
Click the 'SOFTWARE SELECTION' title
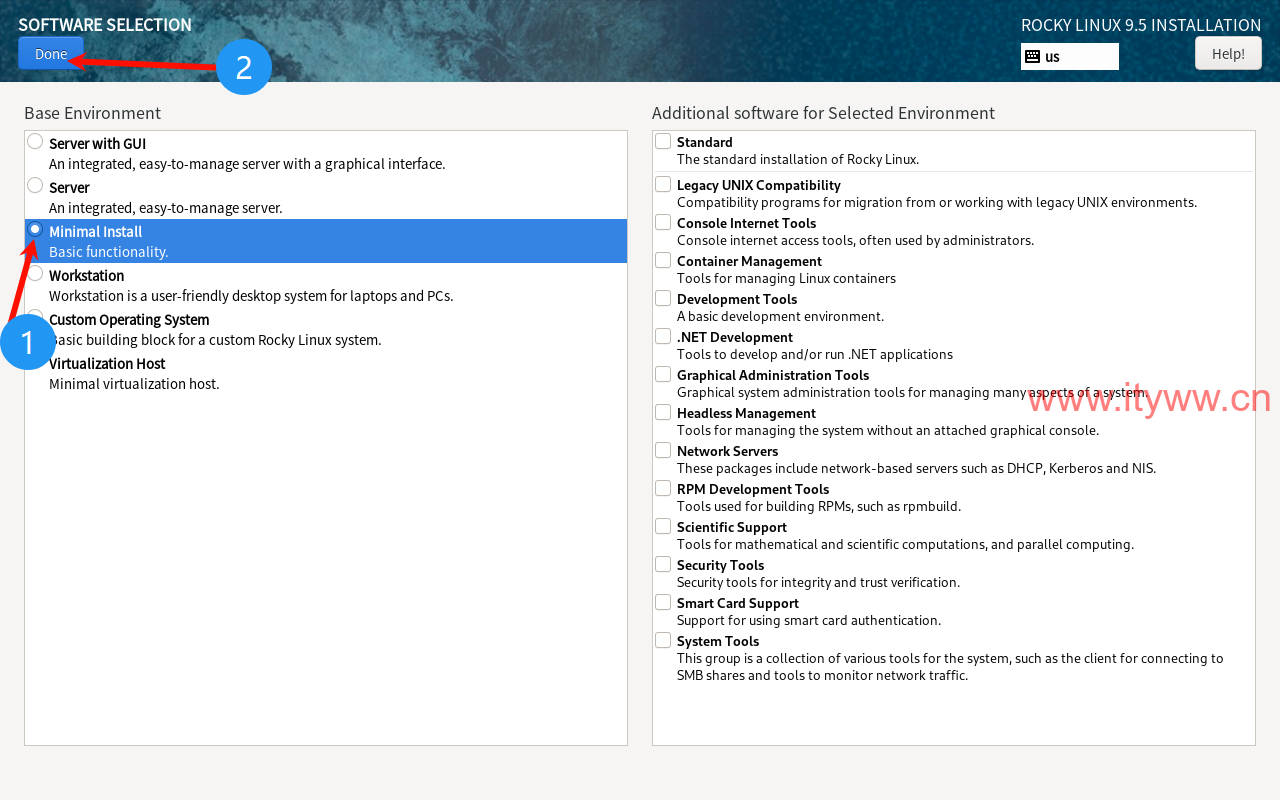[x=105, y=25]
